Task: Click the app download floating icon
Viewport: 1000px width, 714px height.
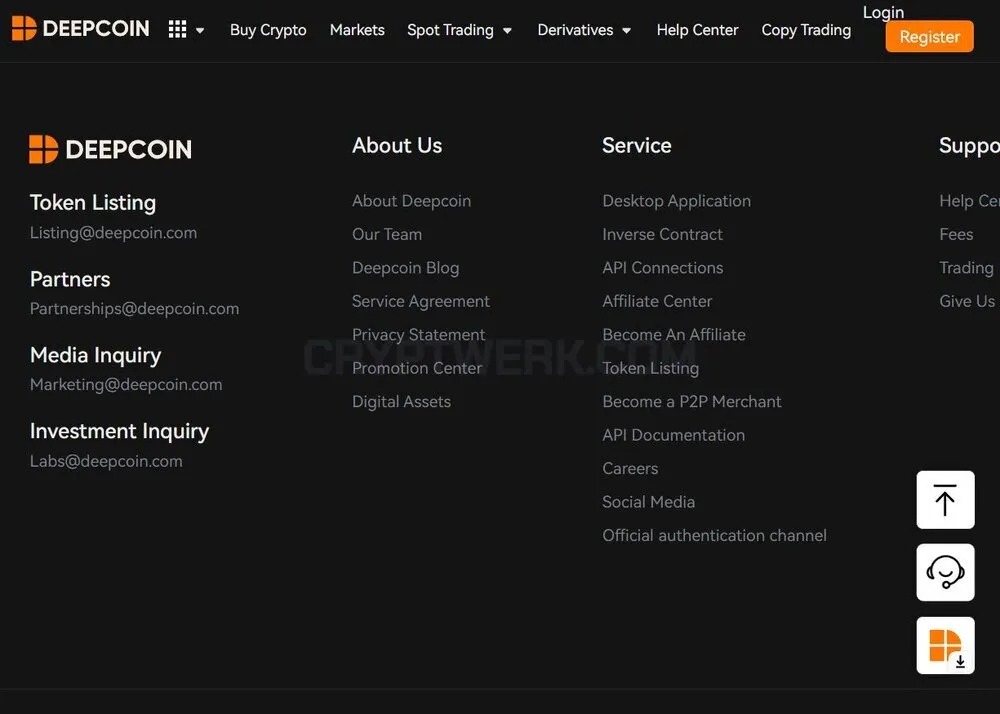Action: coord(945,645)
